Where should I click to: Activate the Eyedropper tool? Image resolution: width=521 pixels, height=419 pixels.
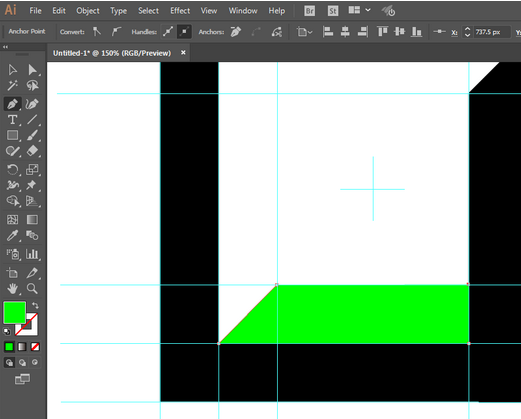pos(12,236)
